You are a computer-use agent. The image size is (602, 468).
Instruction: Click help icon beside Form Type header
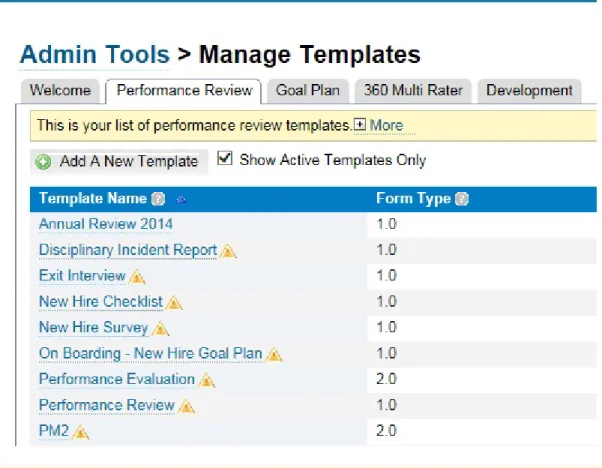pos(461,199)
